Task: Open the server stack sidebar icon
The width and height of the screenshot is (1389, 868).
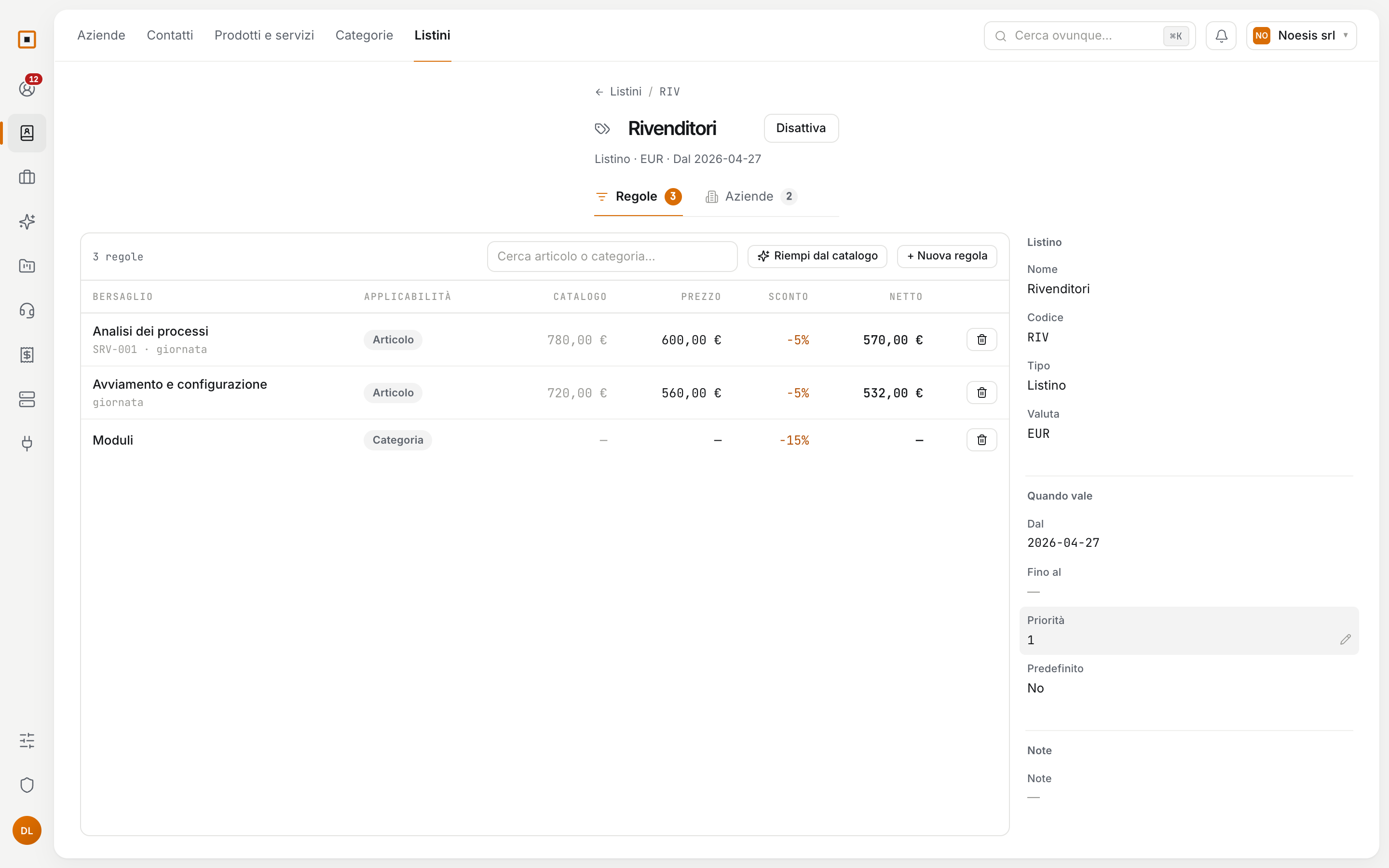Action: tap(27, 399)
